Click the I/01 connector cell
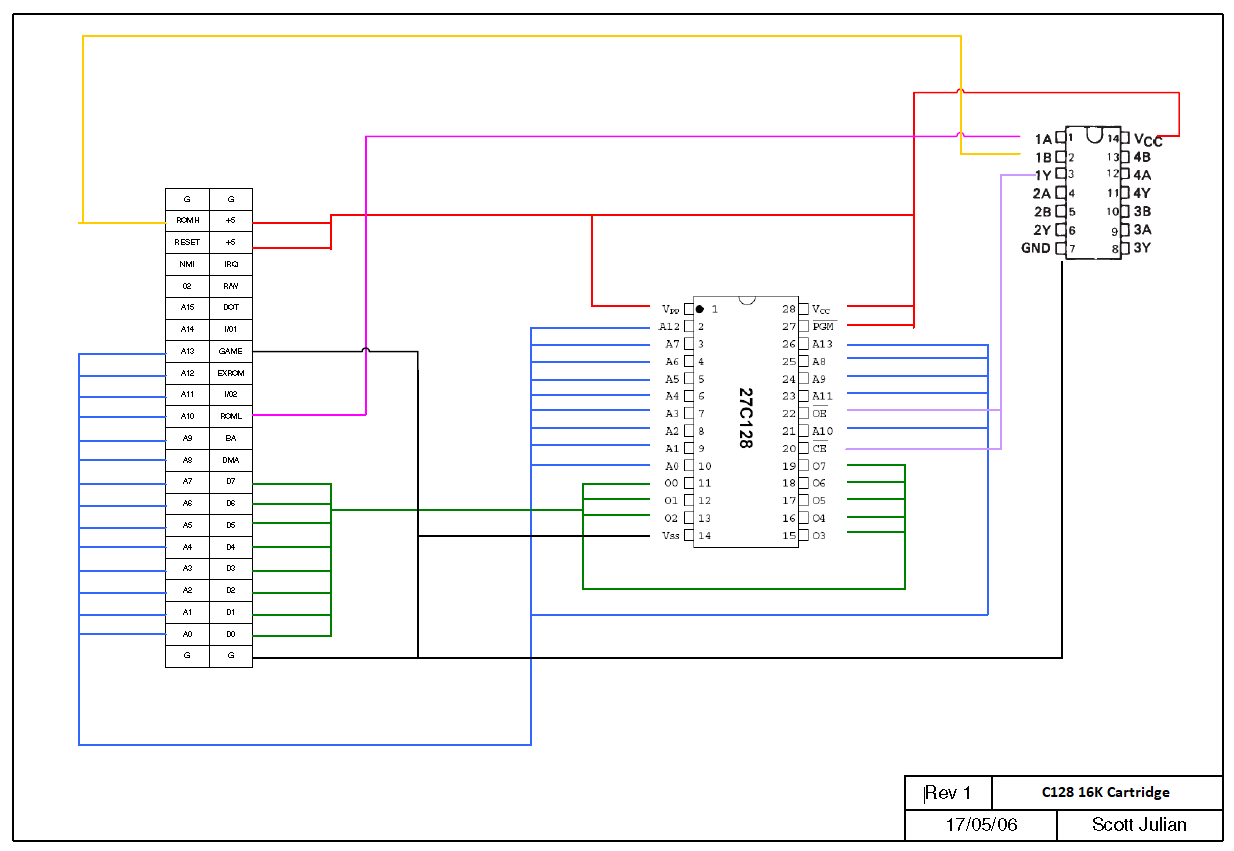The width and height of the screenshot is (1234, 851). [231, 330]
